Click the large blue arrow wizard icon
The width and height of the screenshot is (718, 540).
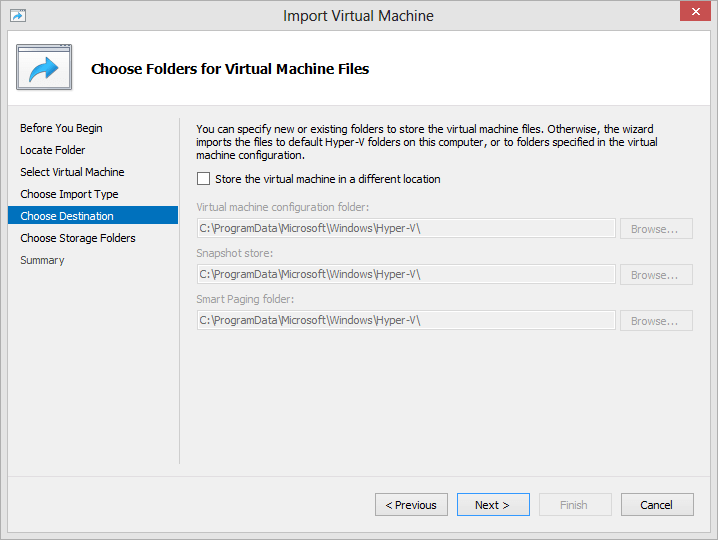click(44, 67)
